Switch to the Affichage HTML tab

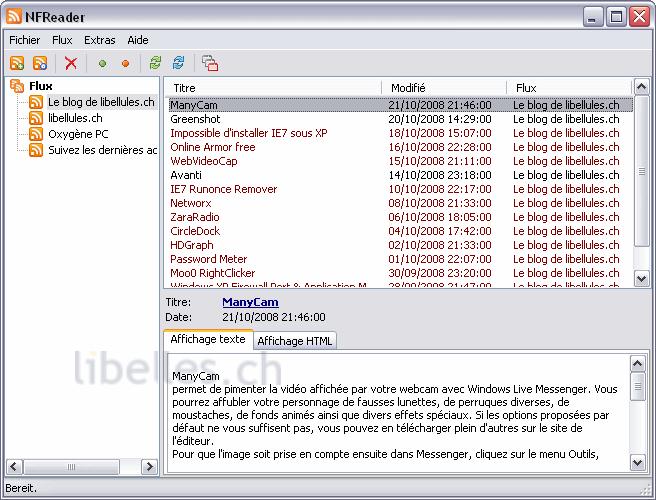coord(295,341)
